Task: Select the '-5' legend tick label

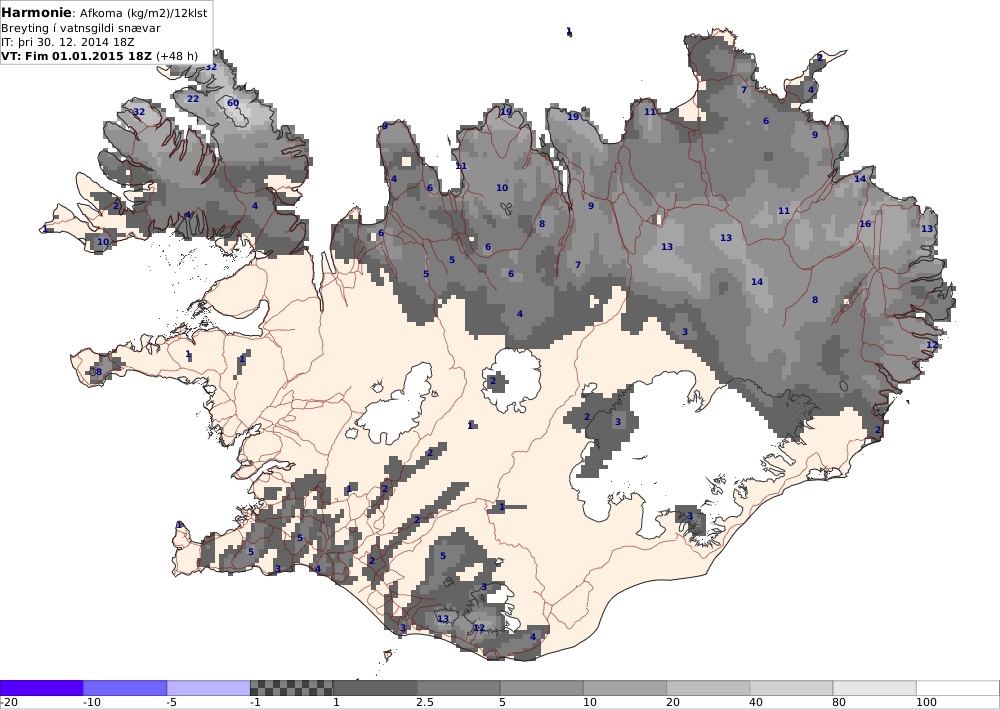Action: point(172,702)
